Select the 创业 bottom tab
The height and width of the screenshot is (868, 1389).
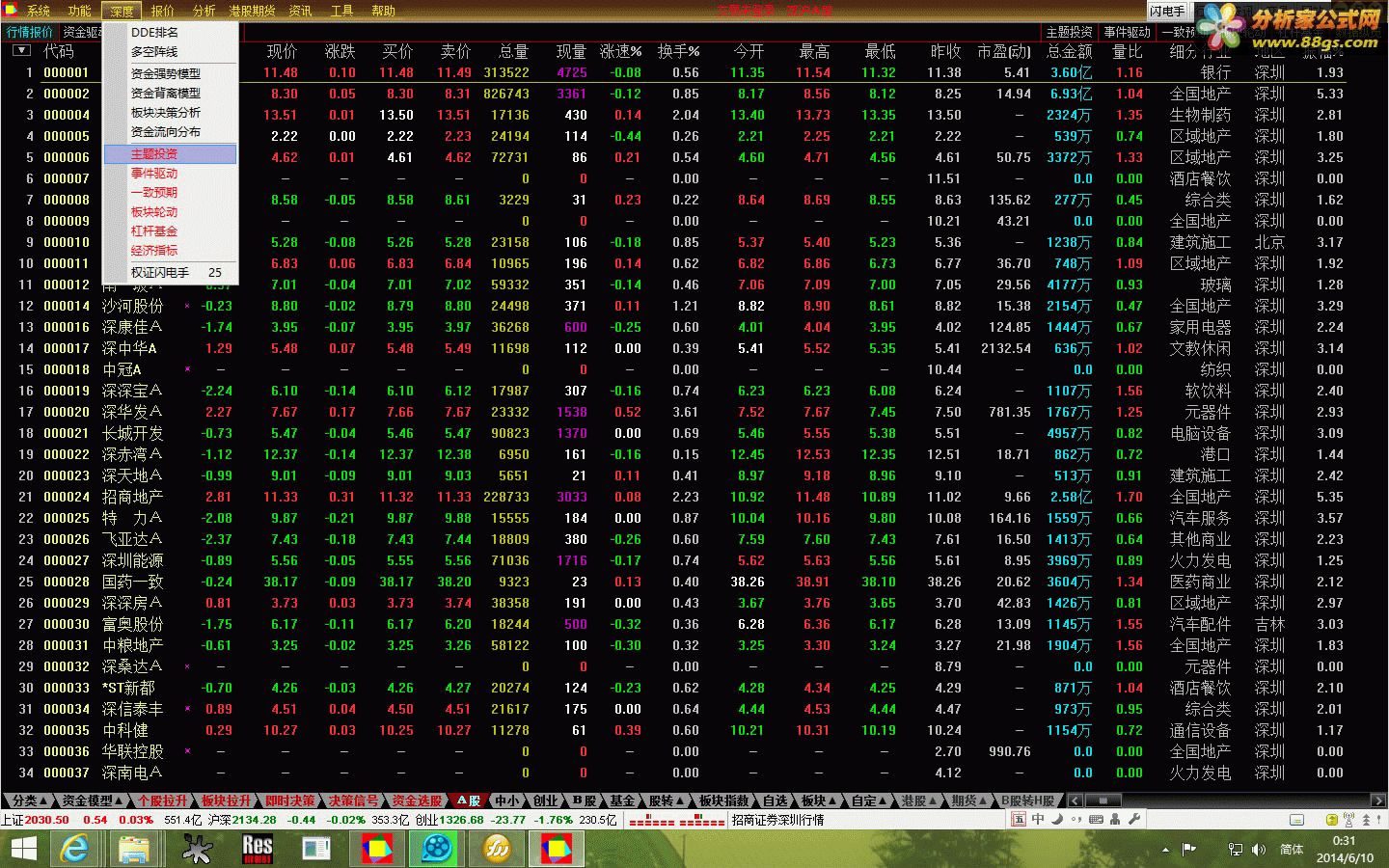[545, 800]
